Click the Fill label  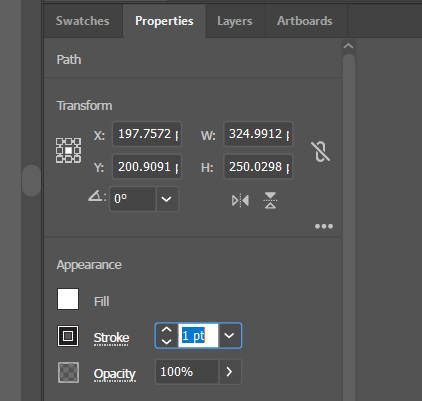click(102, 302)
